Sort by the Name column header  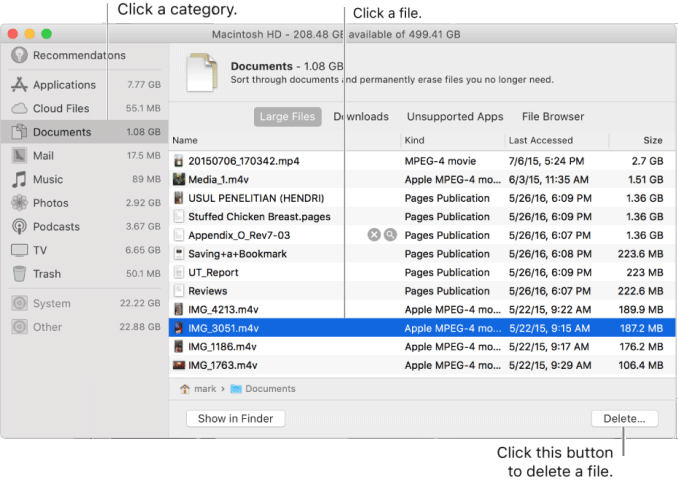click(x=185, y=140)
